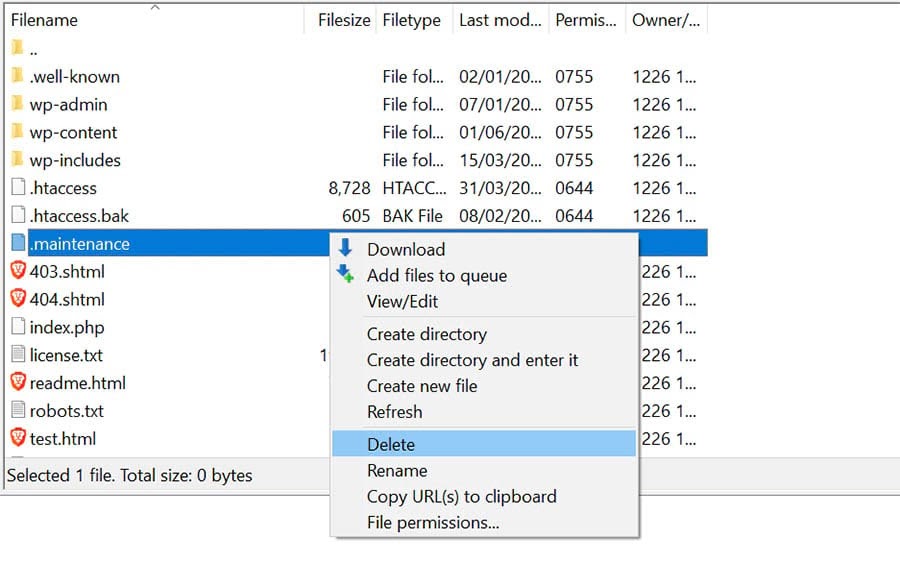Select Create new file menu entry

click(422, 386)
